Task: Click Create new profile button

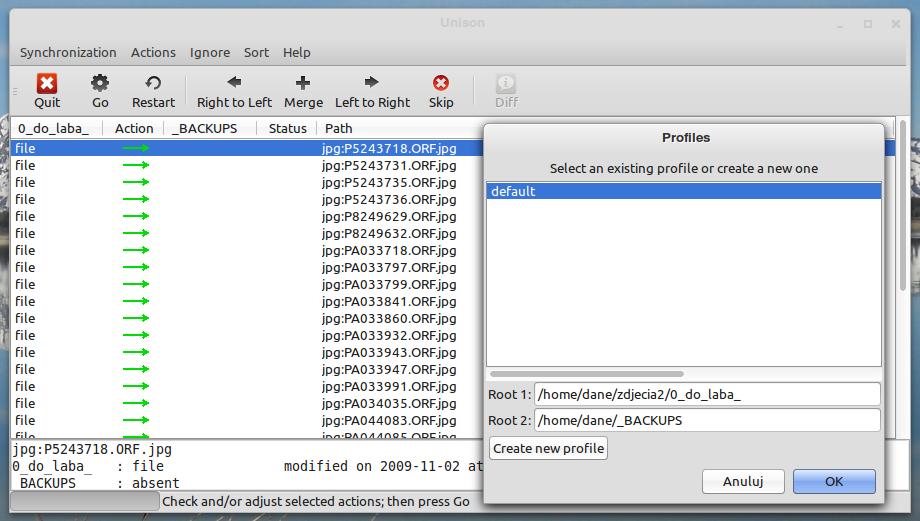Action: tap(548, 448)
